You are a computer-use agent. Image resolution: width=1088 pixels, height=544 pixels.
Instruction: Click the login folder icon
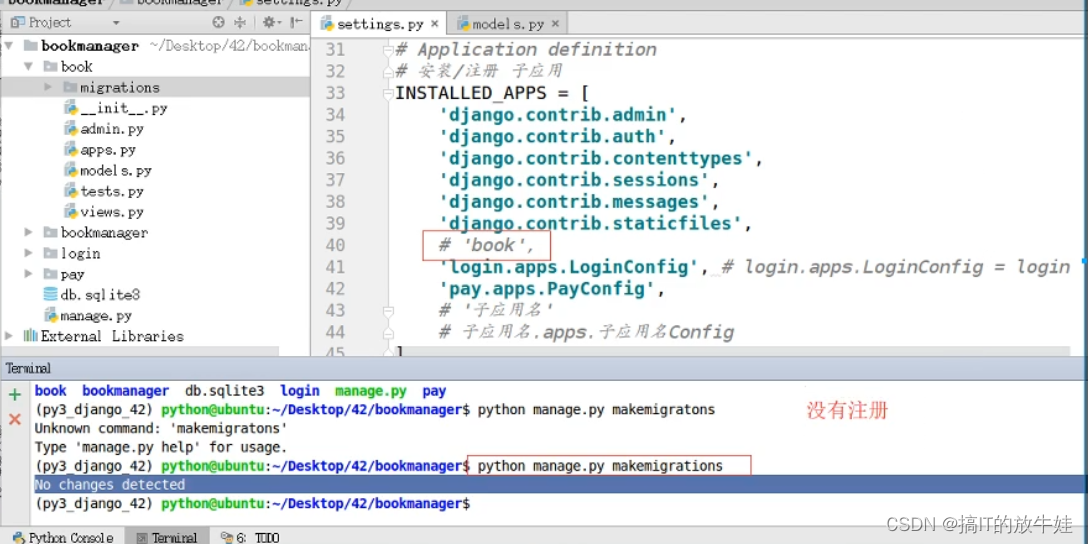[x=50, y=253]
